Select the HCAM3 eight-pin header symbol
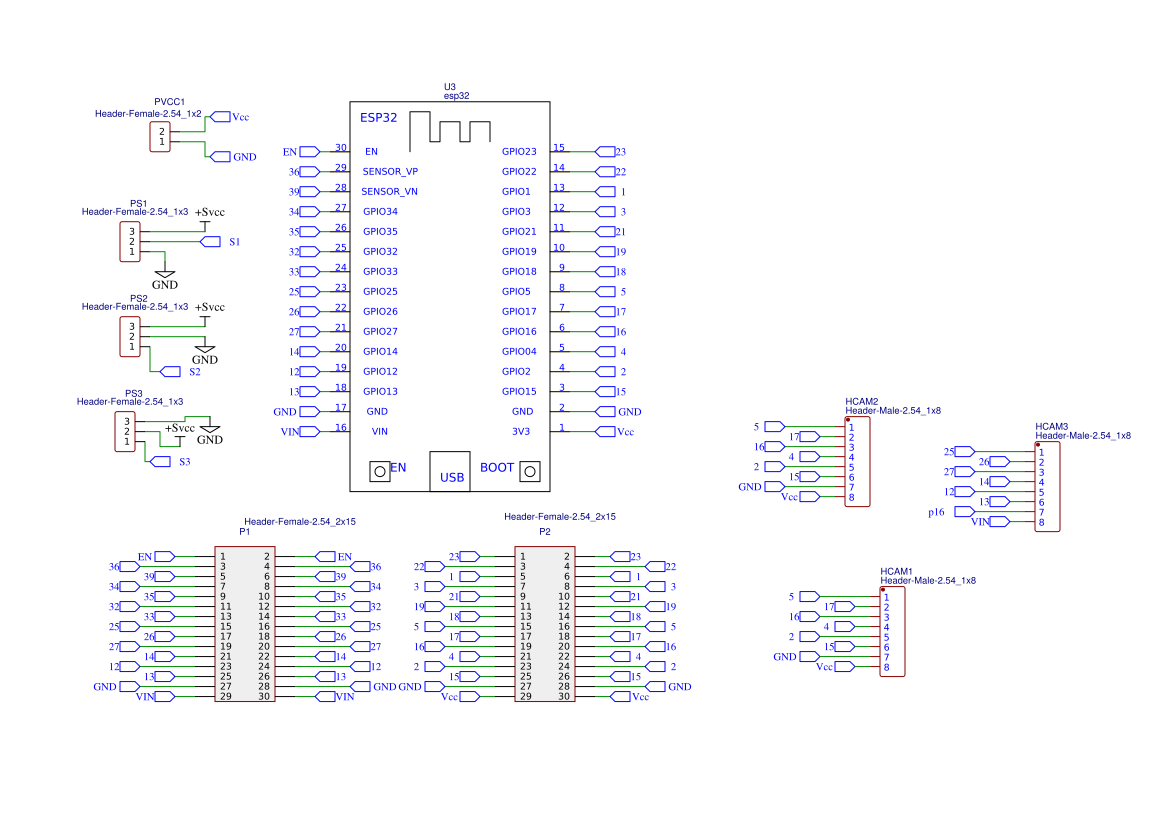The width and height of the screenshot is (1169, 827). [x=1047, y=487]
